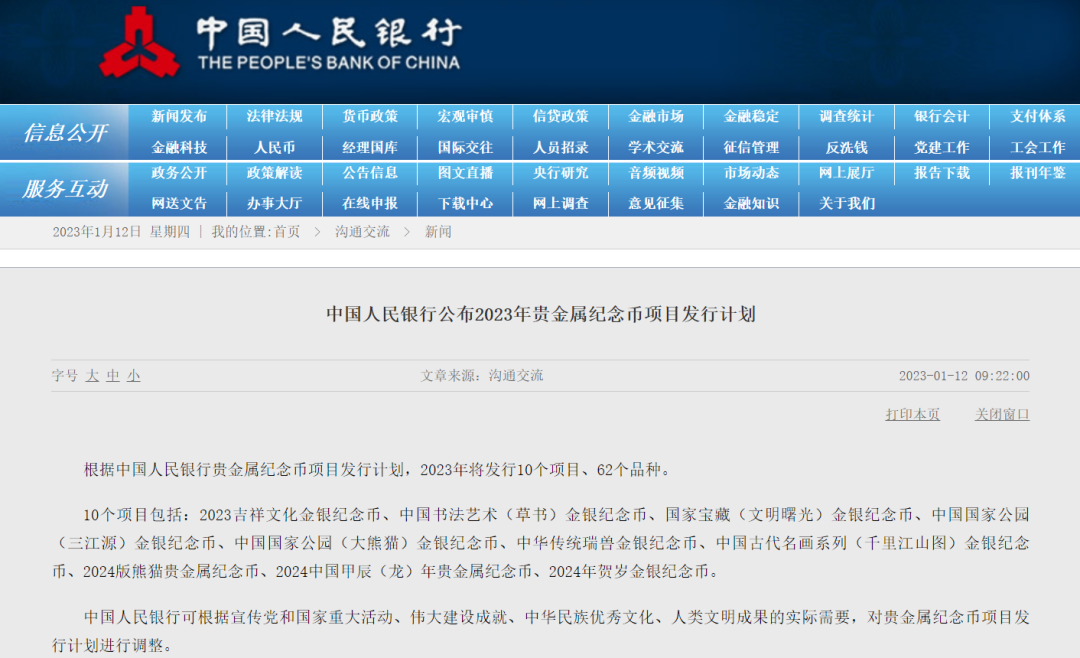Choose the 在线申报 link
This screenshot has height=658, width=1080.
click(x=370, y=204)
